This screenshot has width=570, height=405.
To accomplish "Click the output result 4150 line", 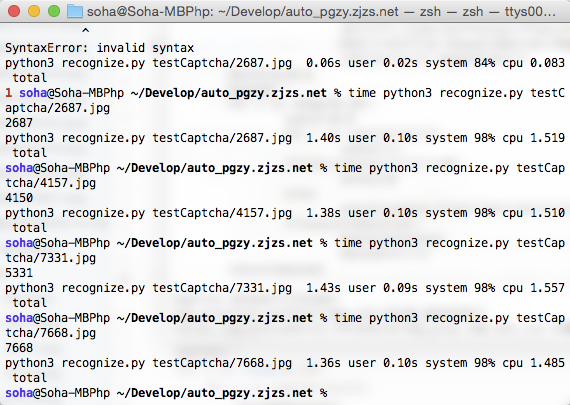I will coord(19,198).
